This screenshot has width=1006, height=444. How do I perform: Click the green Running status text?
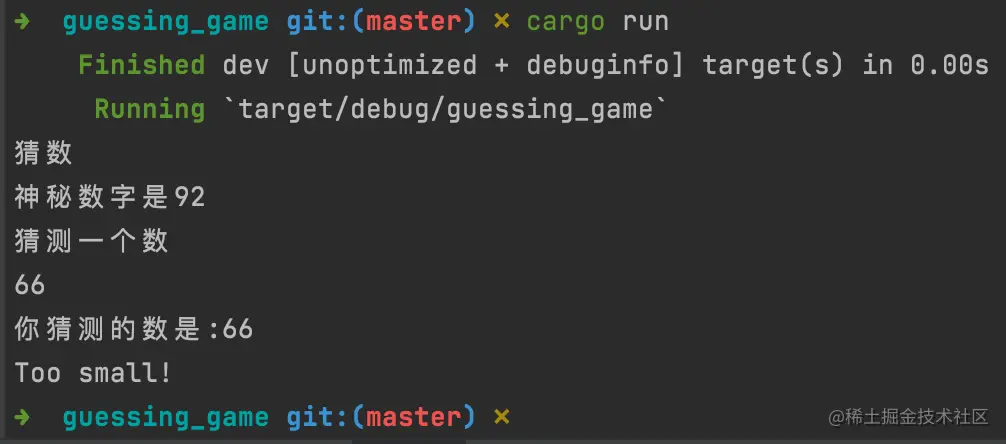coord(149,109)
